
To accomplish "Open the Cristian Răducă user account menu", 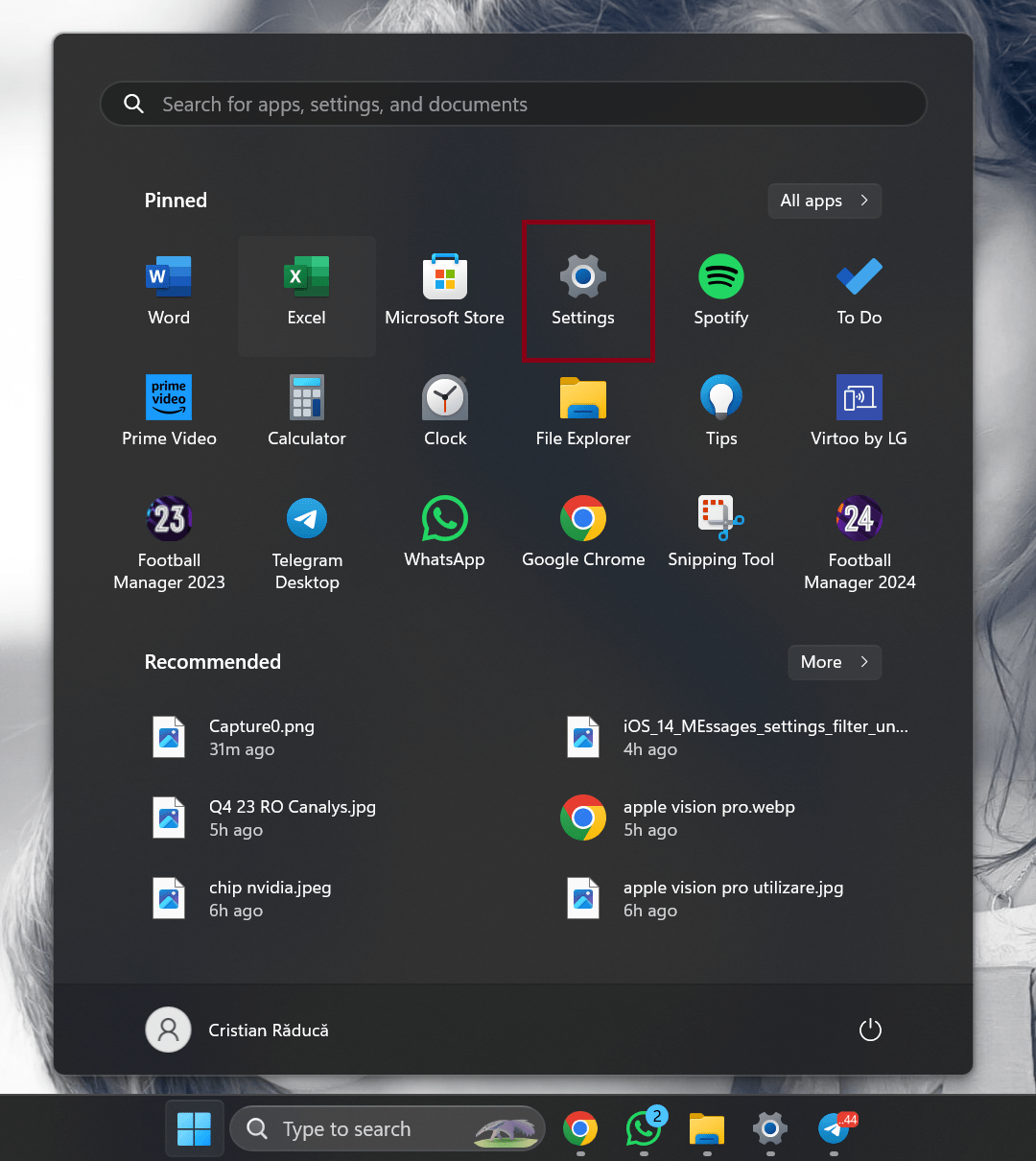I will (x=237, y=1031).
